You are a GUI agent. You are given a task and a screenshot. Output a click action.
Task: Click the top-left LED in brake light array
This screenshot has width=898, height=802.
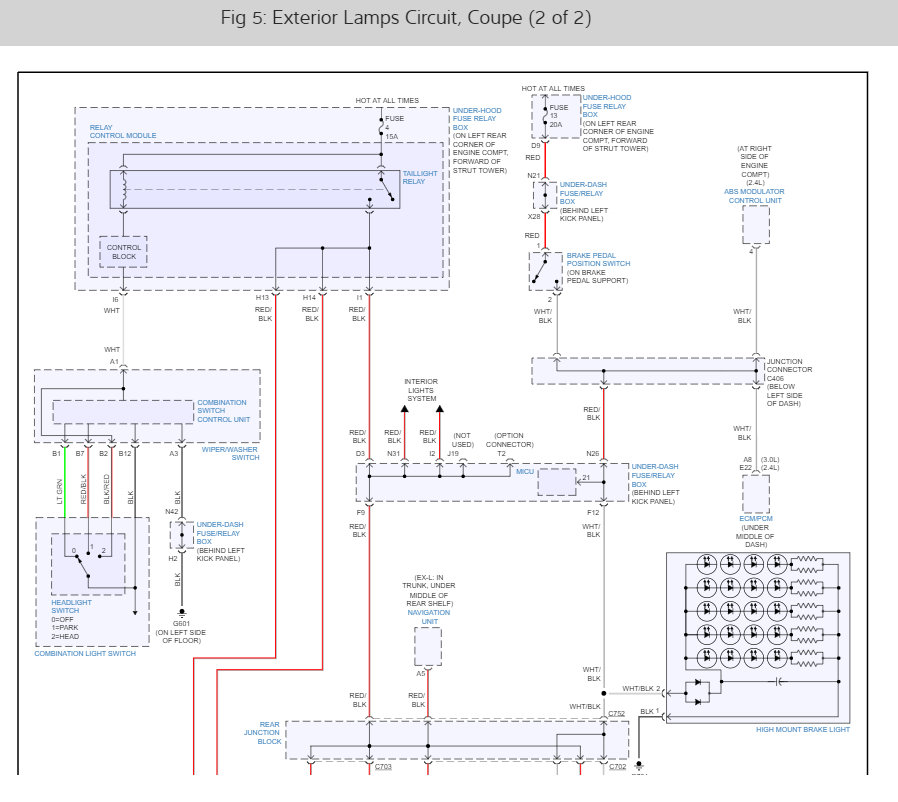[707, 564]
